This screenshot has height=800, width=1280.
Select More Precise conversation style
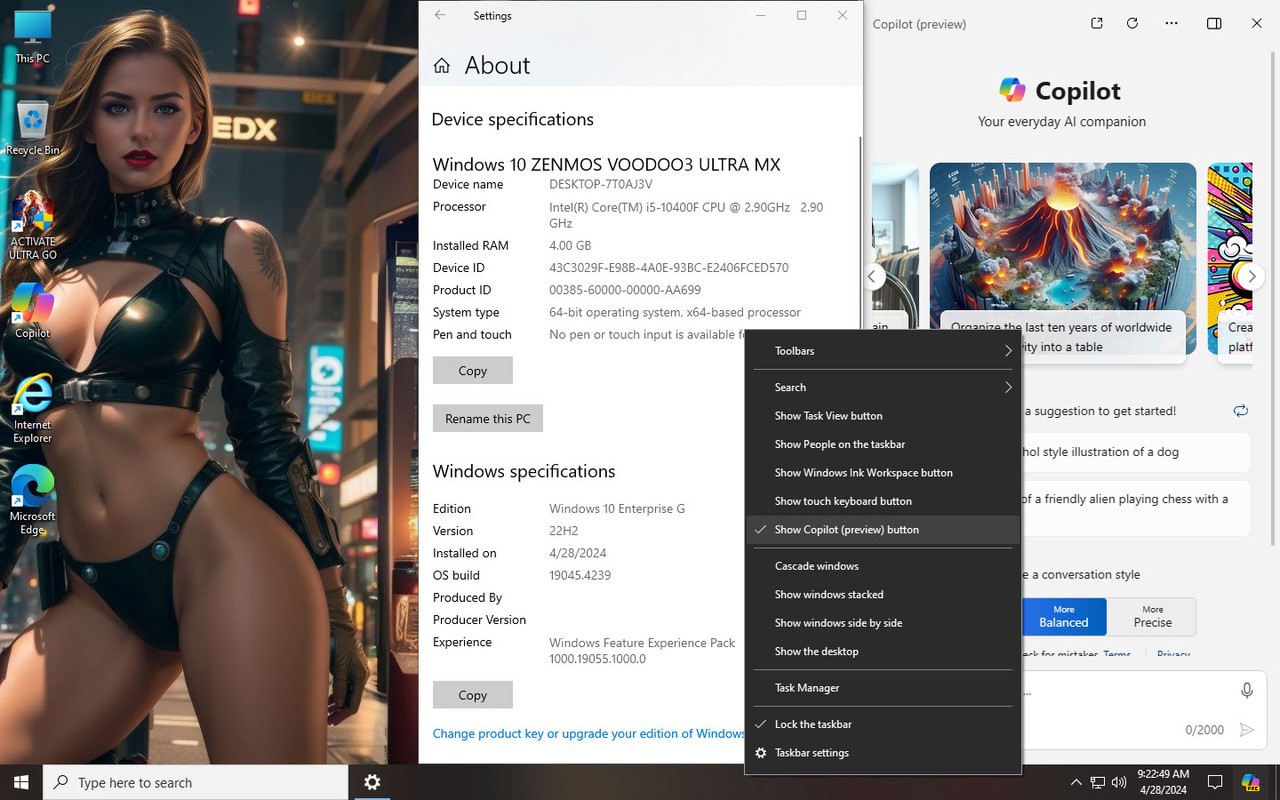(x=1152, y=617)
